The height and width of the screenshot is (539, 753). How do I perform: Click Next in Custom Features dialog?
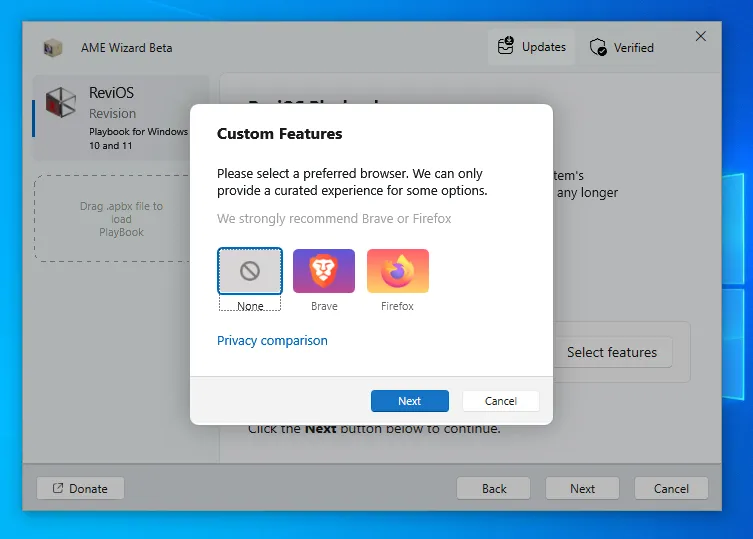(410, 401)
